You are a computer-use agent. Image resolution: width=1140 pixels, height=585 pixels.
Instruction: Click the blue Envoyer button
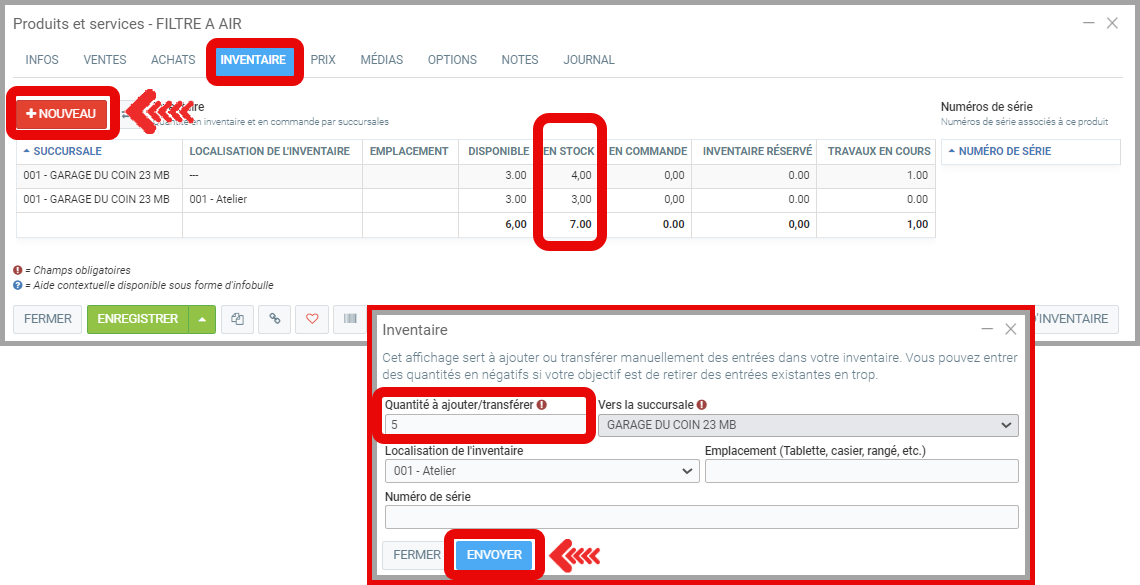tap(494, 555)
